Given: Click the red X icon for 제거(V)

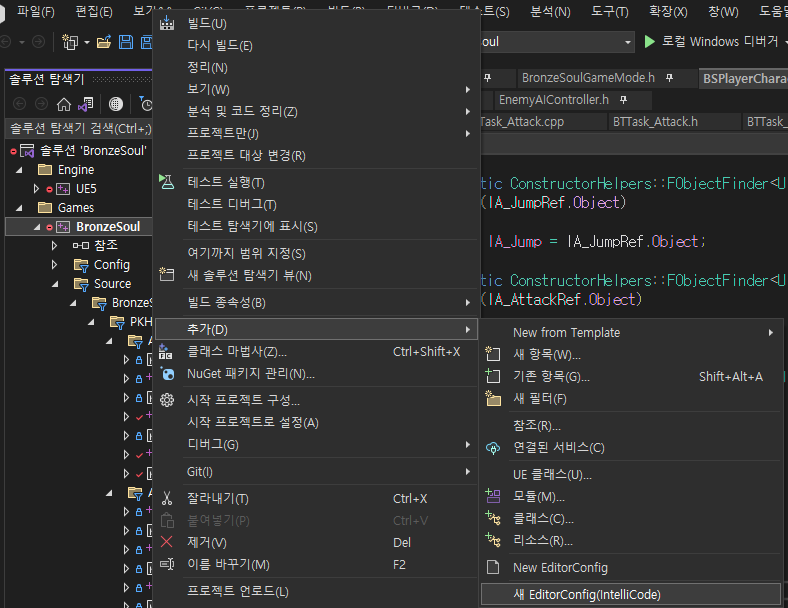Looking at the screenshot, I should point(167,542).
